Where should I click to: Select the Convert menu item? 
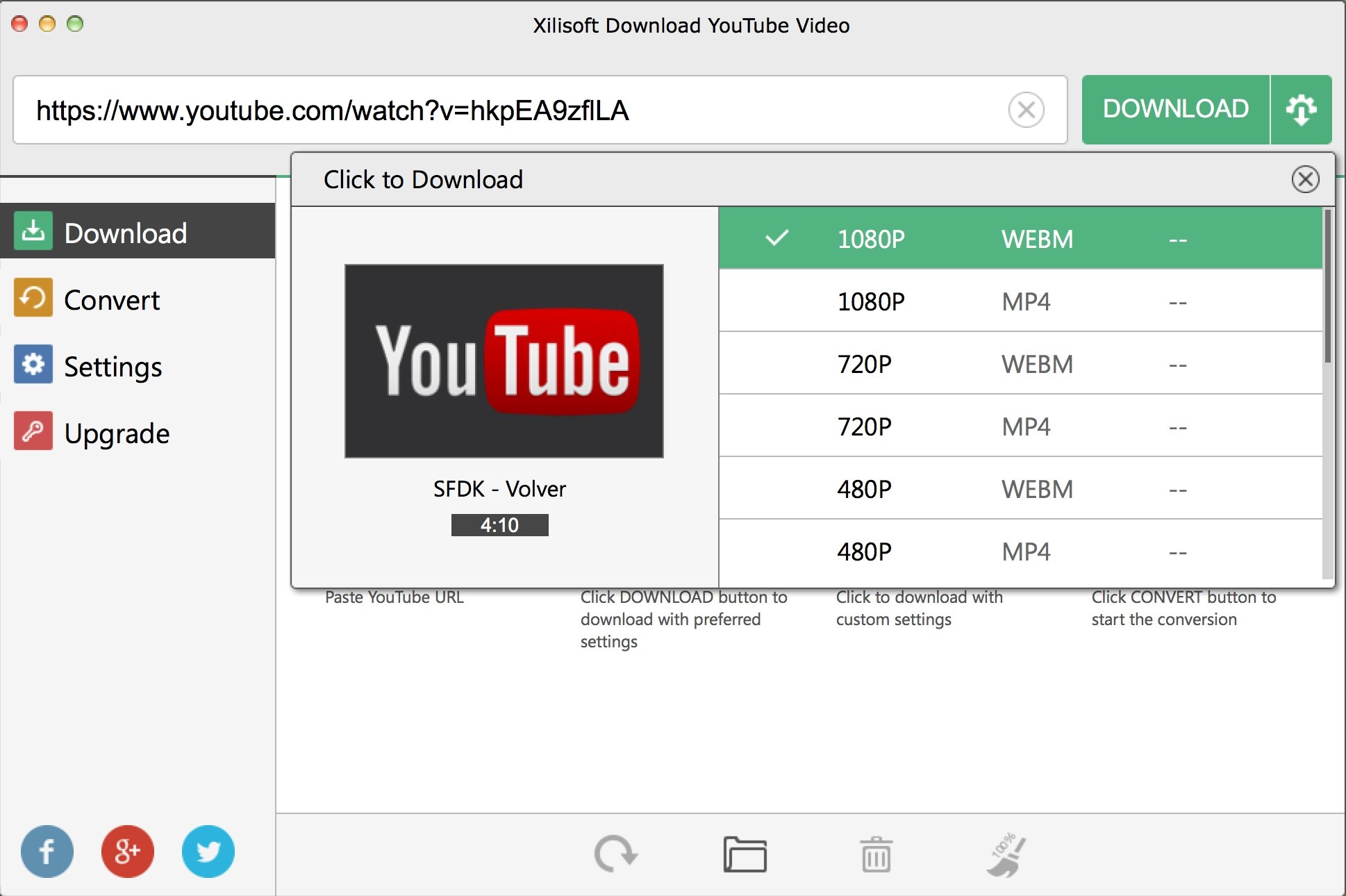pyautogui.click(x=142, y=298)
